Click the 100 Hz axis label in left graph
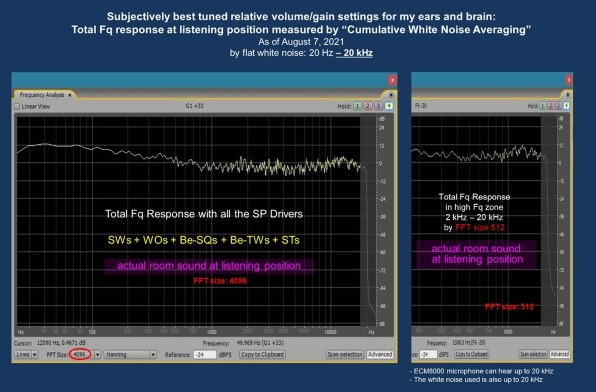596x392 pixels. point(92,332)
